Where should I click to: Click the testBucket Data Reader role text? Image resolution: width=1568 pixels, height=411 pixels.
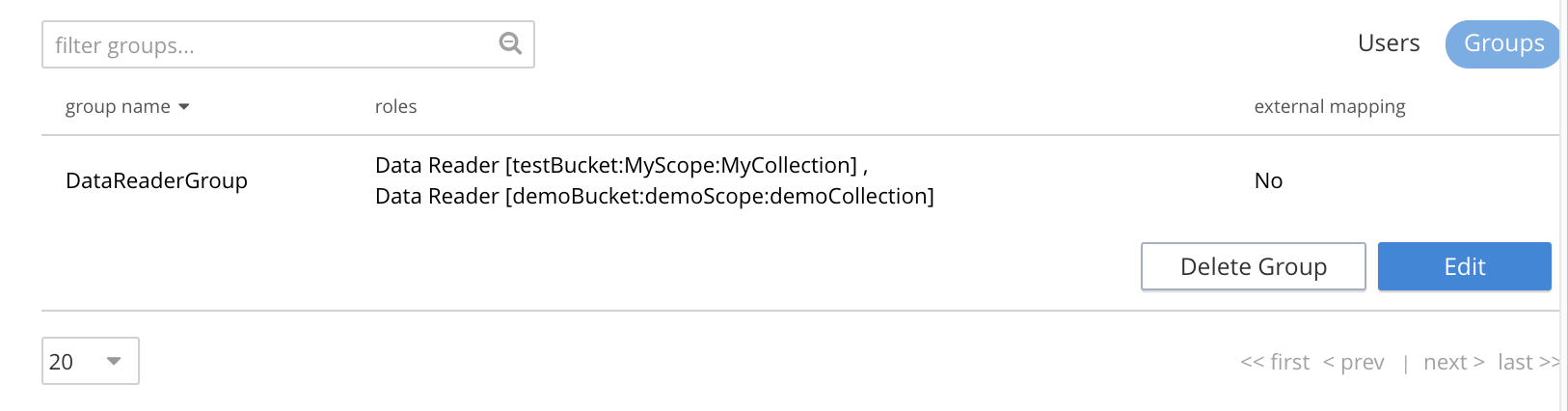(615, 165)
